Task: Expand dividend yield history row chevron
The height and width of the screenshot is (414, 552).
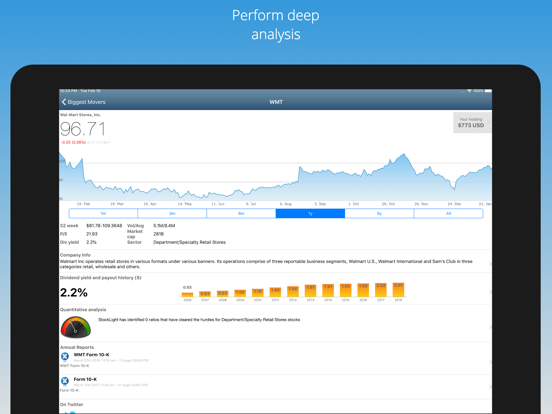Action: (x=490, y=292)
